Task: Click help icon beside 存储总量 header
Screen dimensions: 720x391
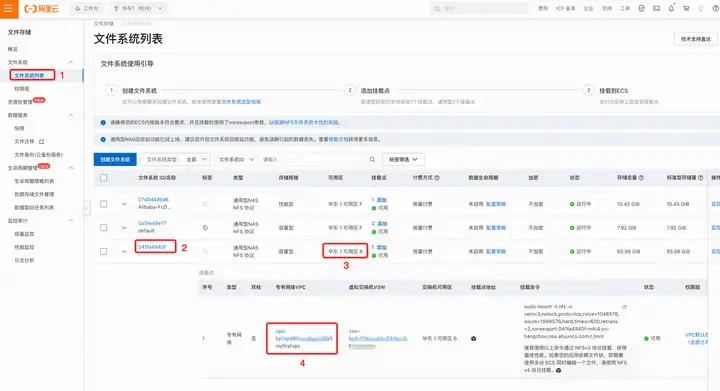Action: pyautogui.click(x=641, y=178)
